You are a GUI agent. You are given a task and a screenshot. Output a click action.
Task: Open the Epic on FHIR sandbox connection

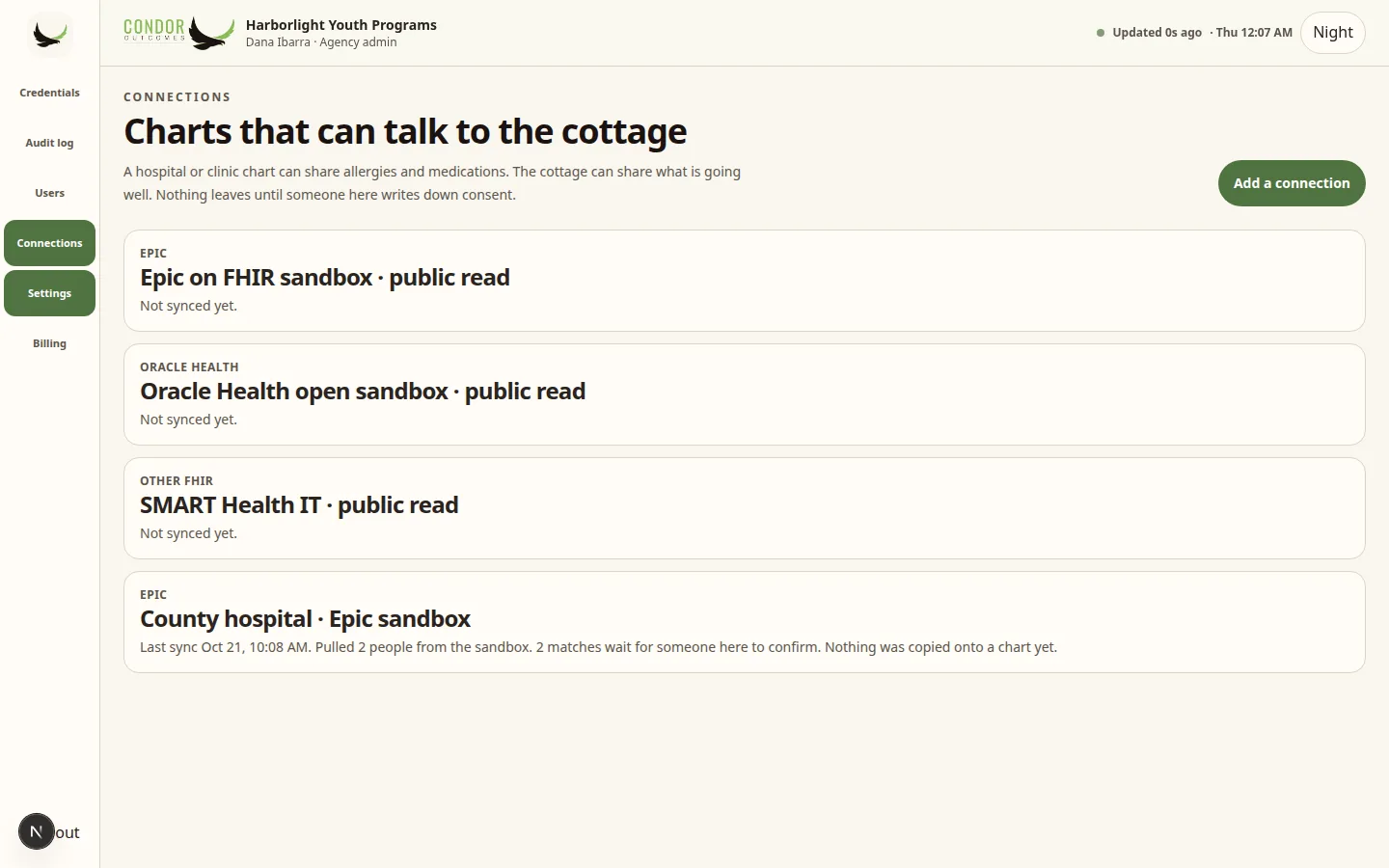point(745,281)
